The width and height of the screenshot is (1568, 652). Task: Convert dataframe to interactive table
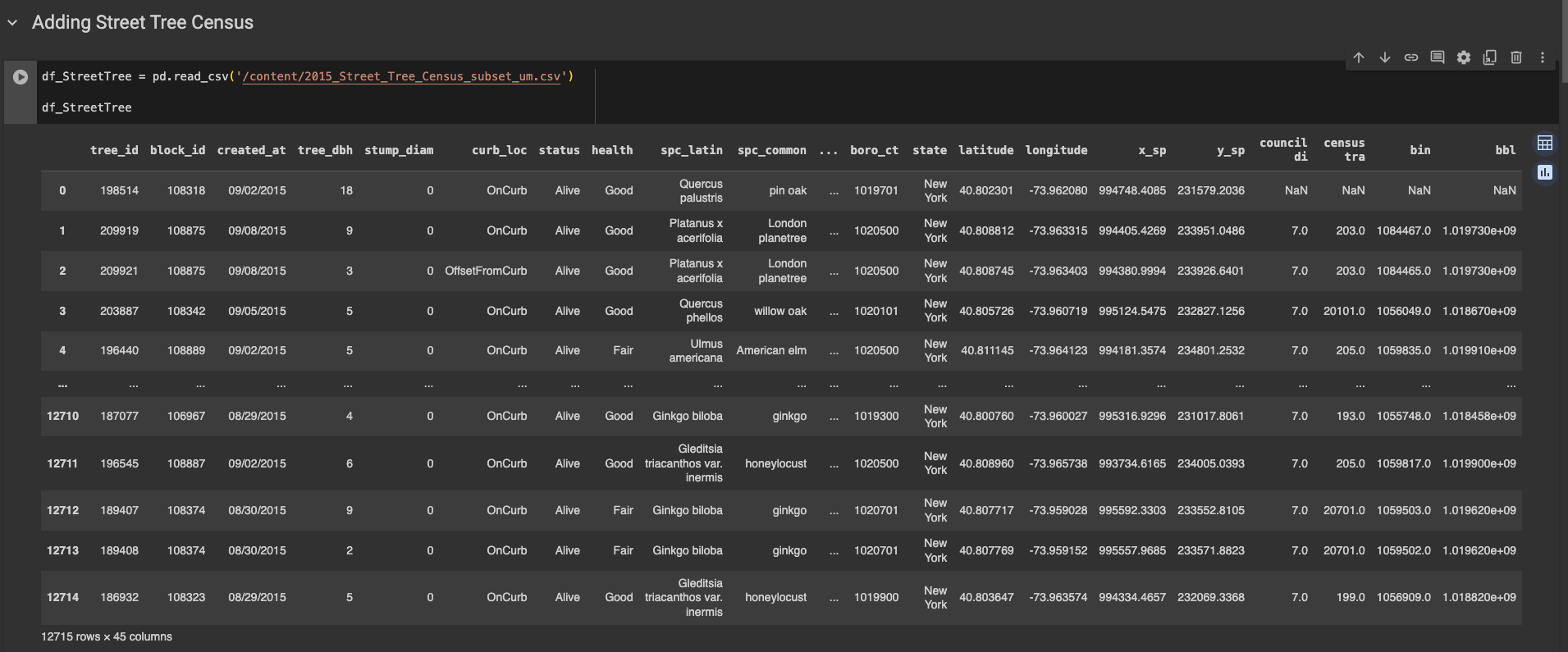1545,144
